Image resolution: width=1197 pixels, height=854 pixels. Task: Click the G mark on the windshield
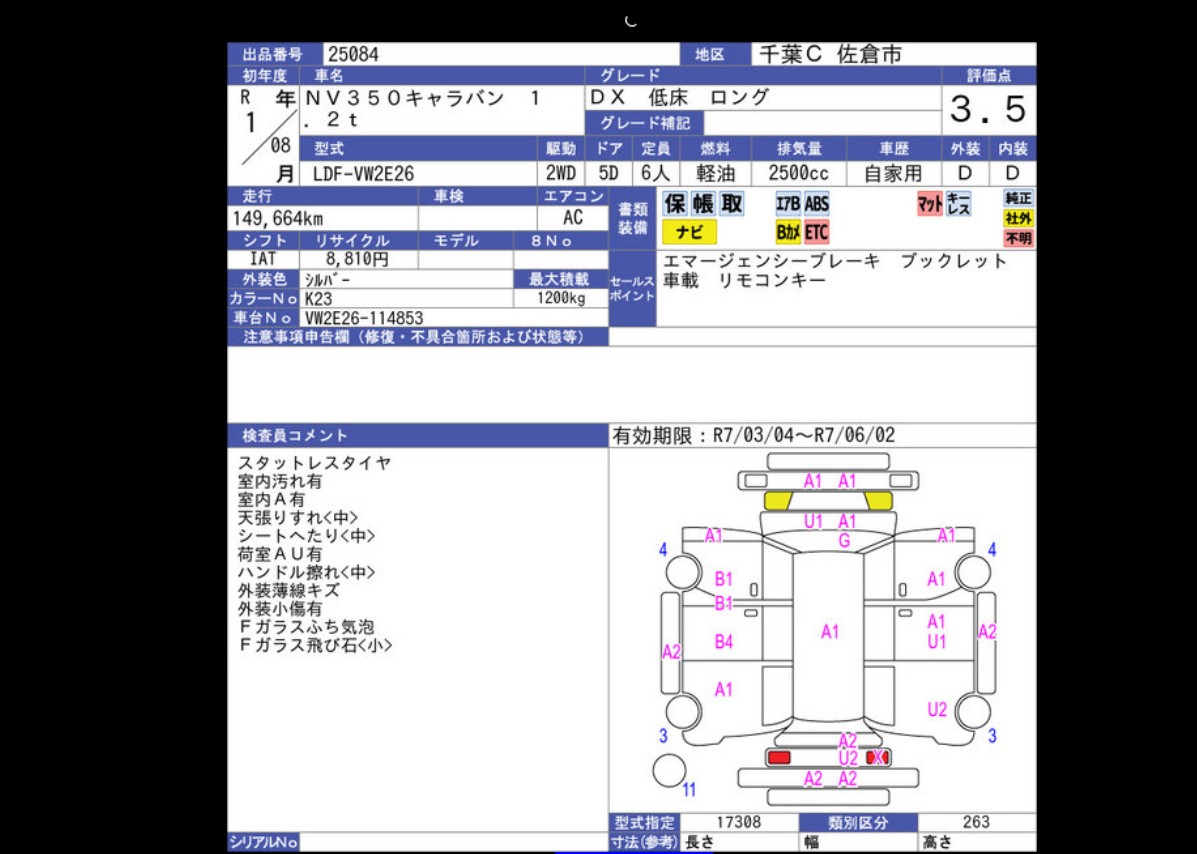(844, 541)
